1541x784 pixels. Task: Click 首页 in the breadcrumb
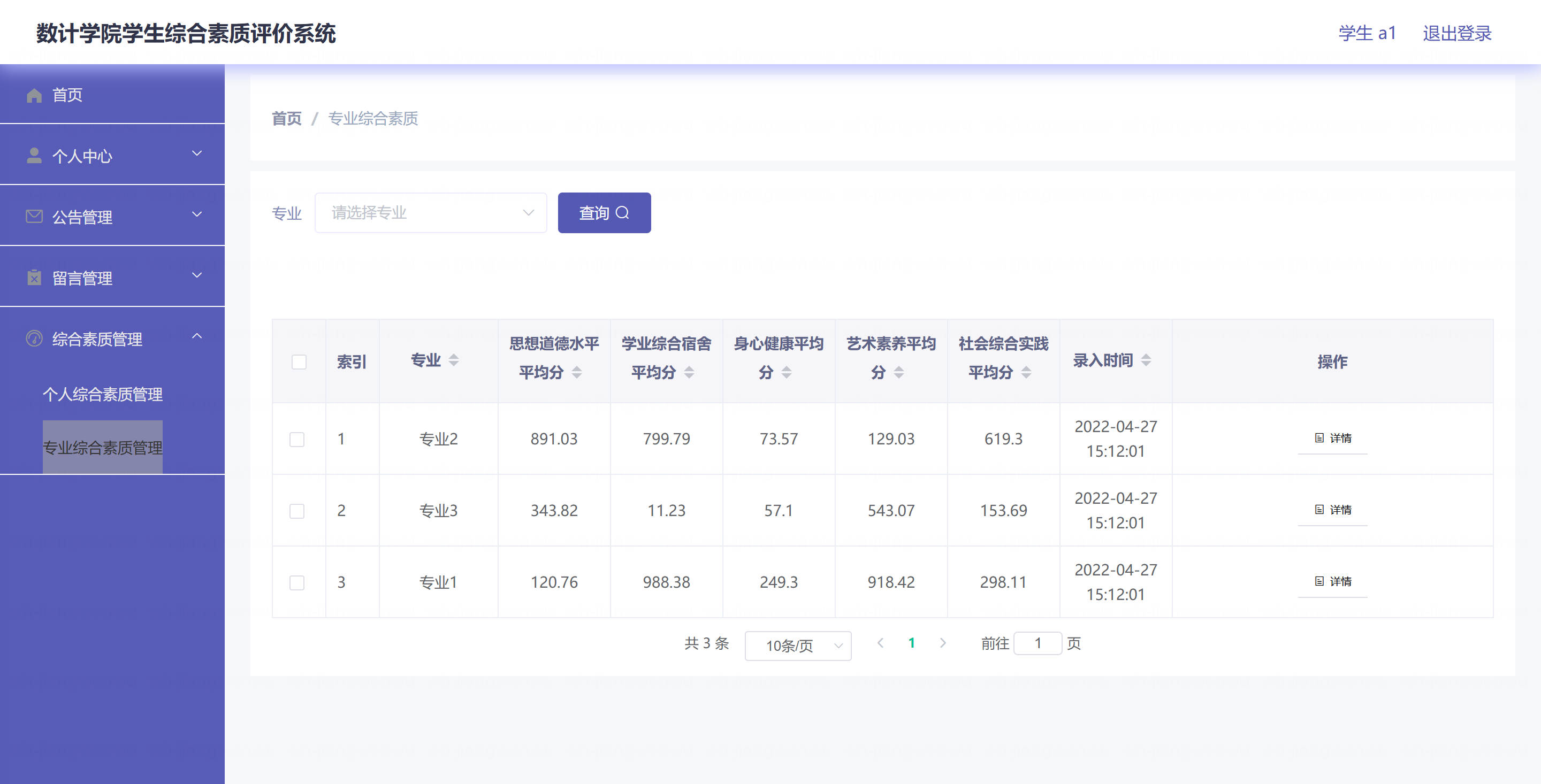[287, 118]
